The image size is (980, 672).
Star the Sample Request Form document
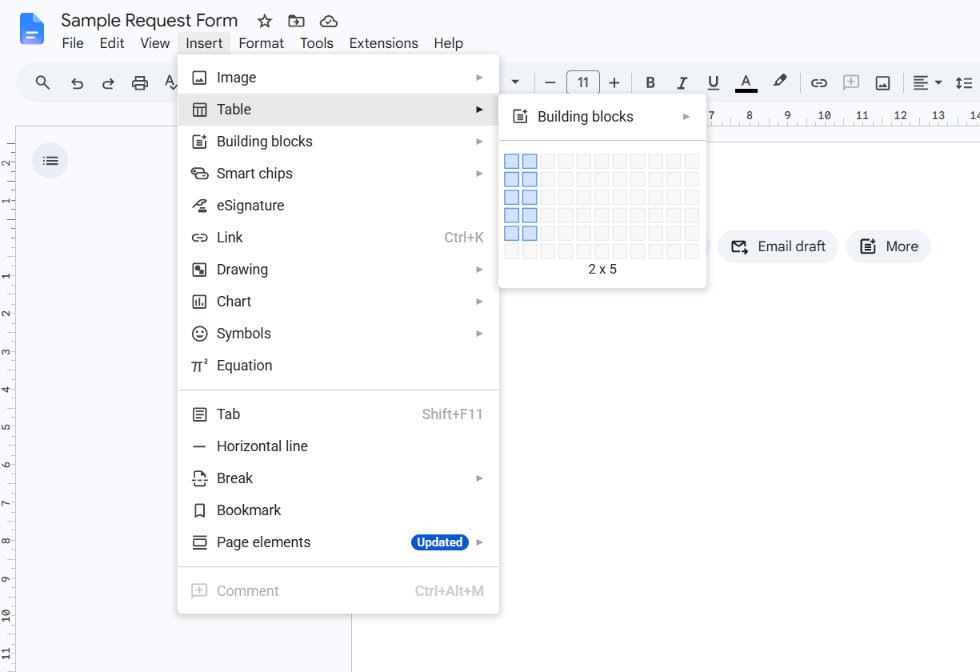click(265, 21)
